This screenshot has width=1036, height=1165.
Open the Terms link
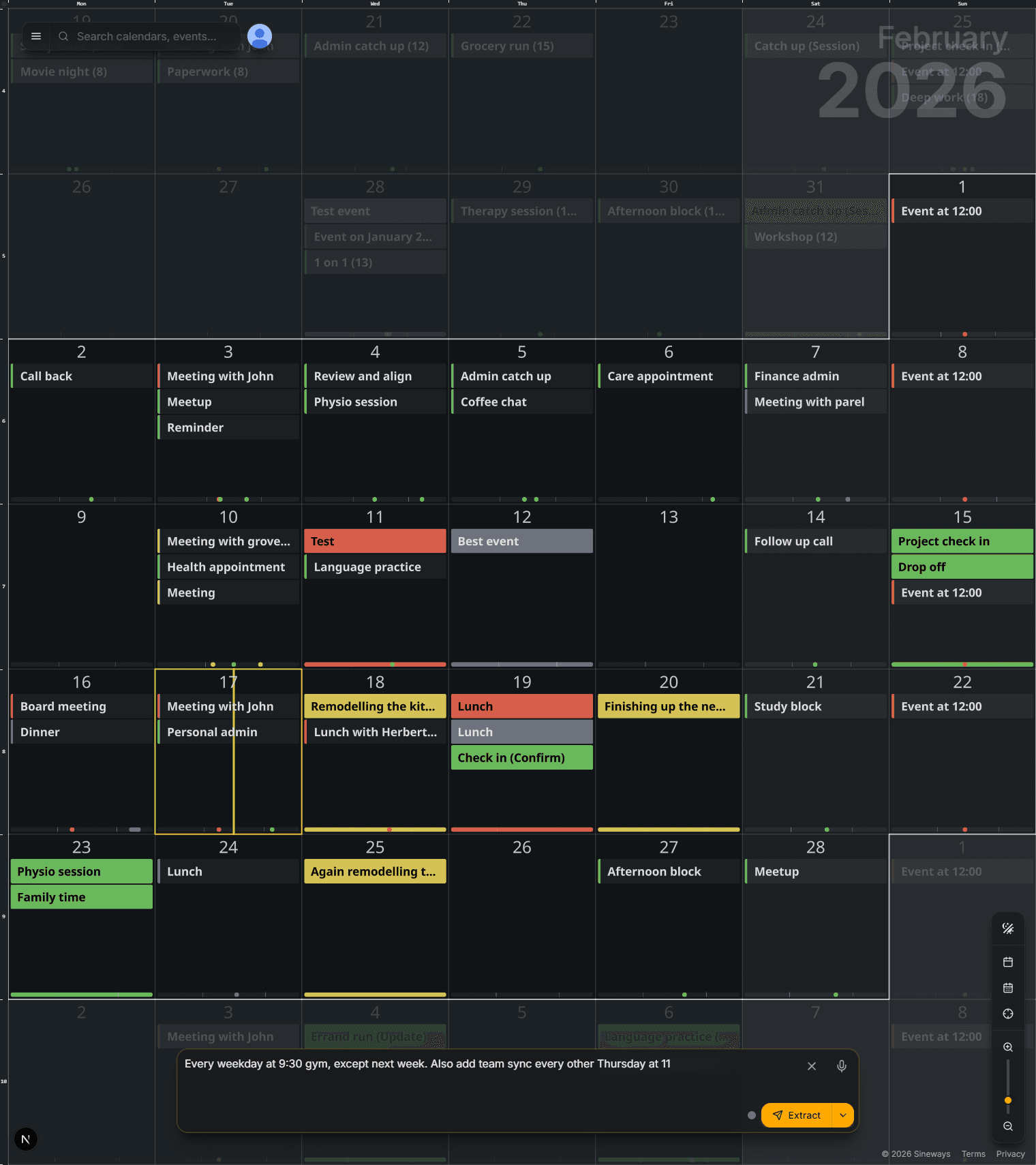(973, 1154)
